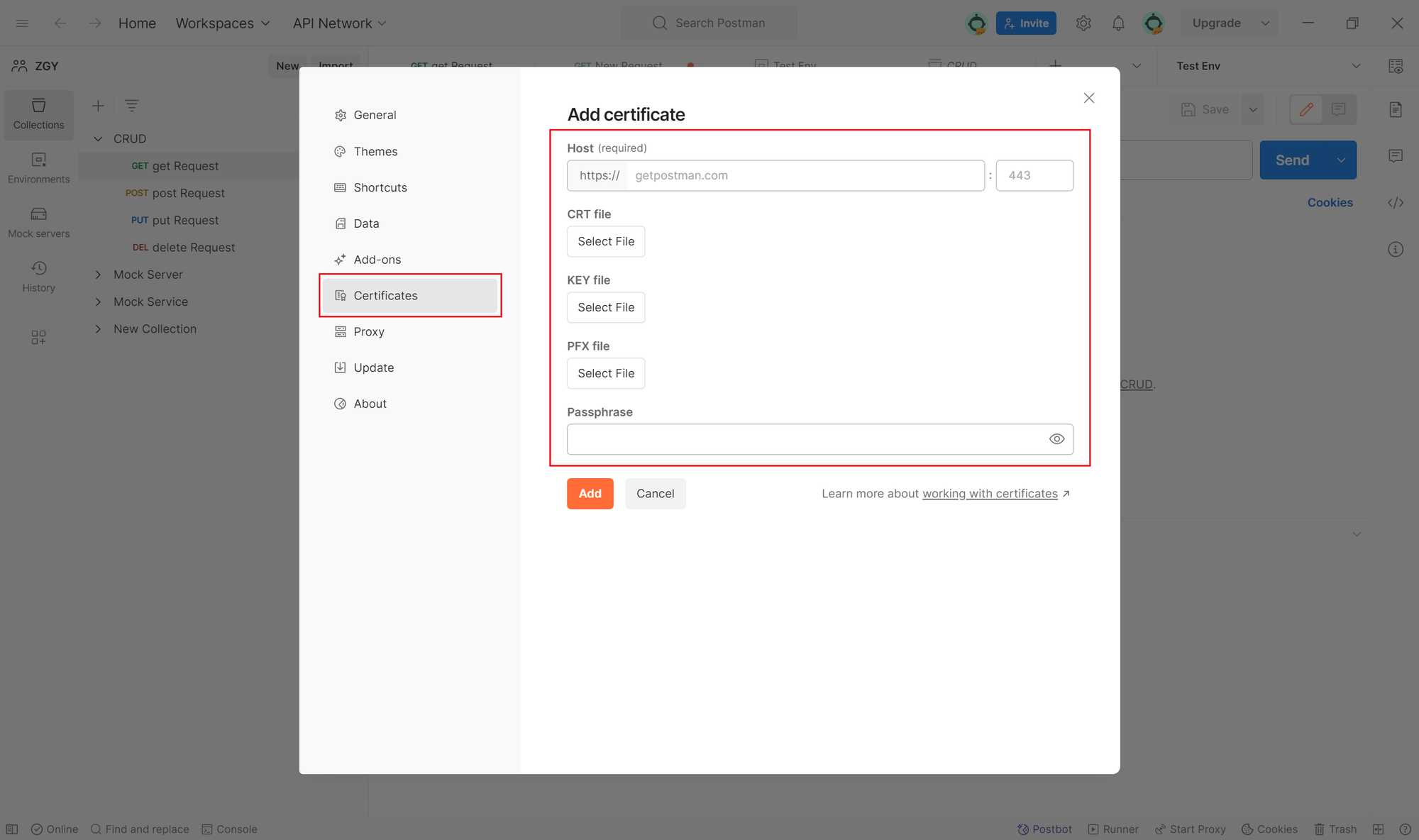Select Certificates settings section
1419x840 pixels.
(x=410, y=295)
